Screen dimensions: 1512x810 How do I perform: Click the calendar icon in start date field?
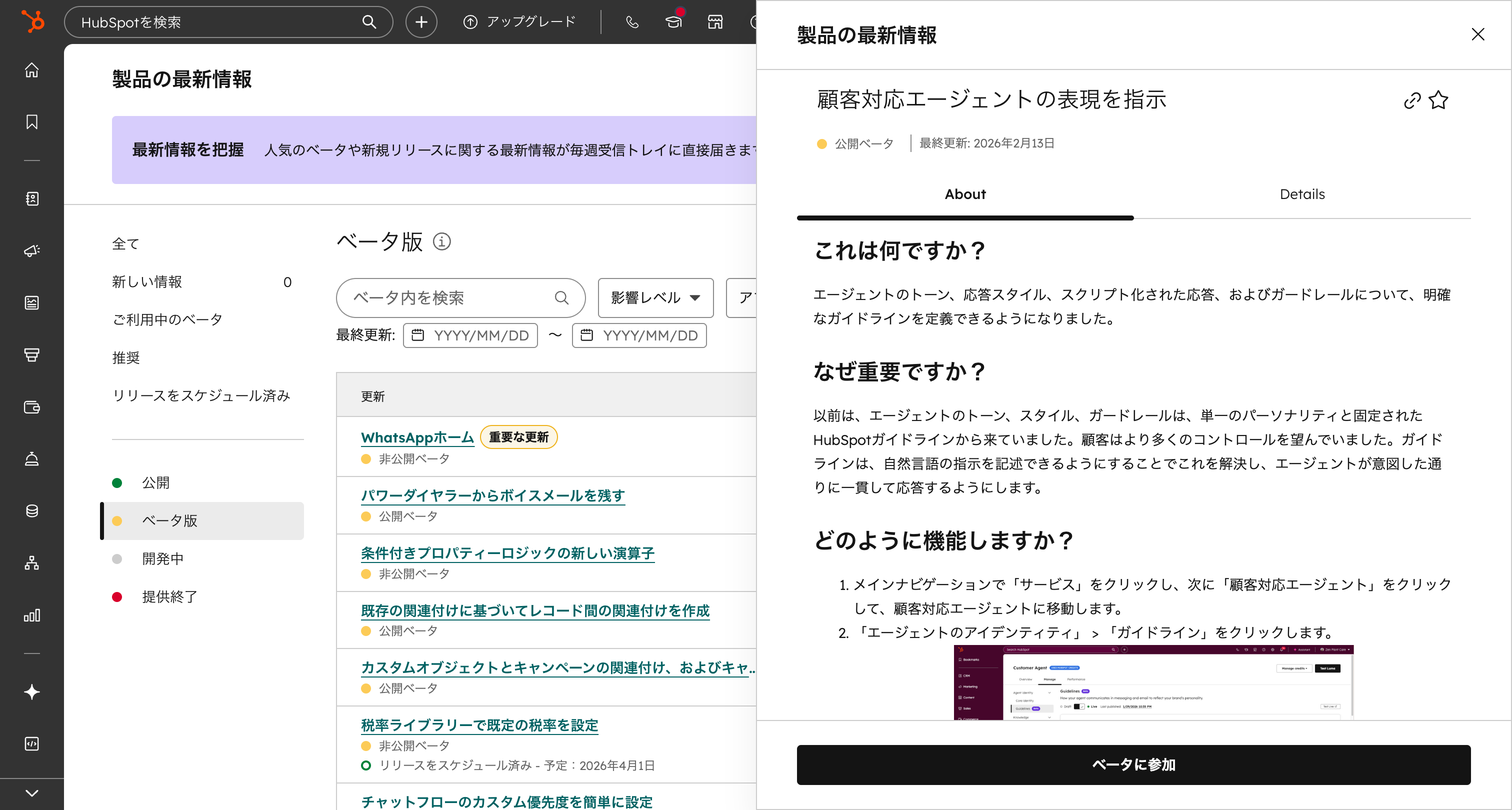[x=417, y=335]
